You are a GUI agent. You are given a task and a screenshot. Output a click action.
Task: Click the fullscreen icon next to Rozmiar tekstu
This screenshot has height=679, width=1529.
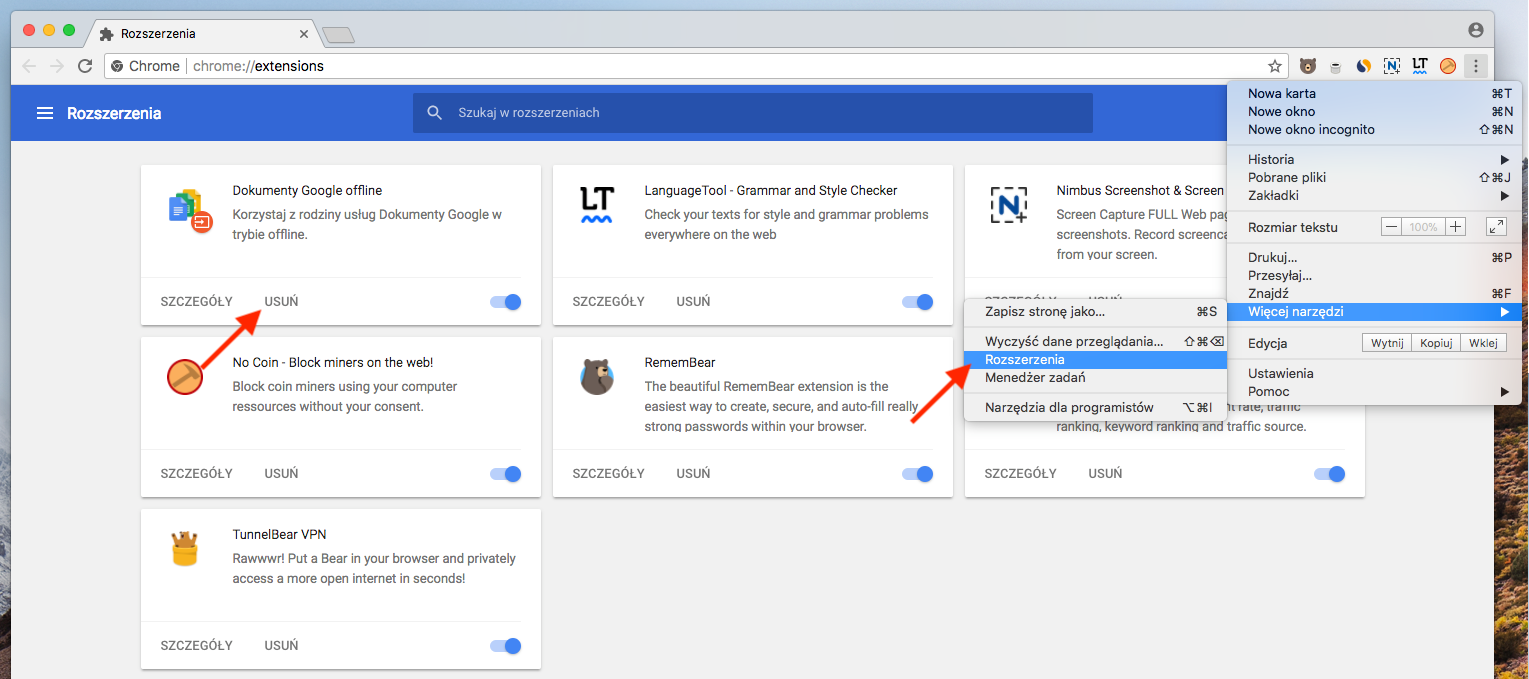[1496, 227]
